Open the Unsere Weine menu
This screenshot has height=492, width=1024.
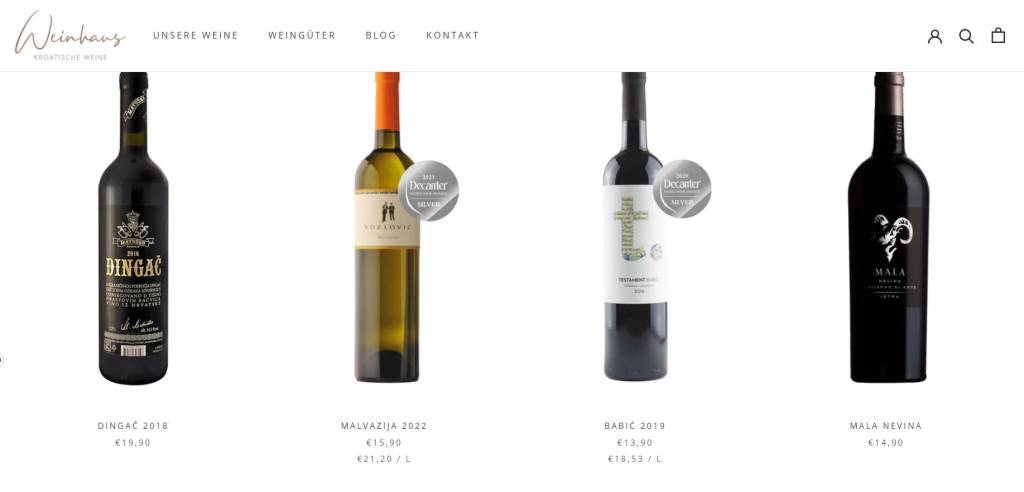point(196,35)
